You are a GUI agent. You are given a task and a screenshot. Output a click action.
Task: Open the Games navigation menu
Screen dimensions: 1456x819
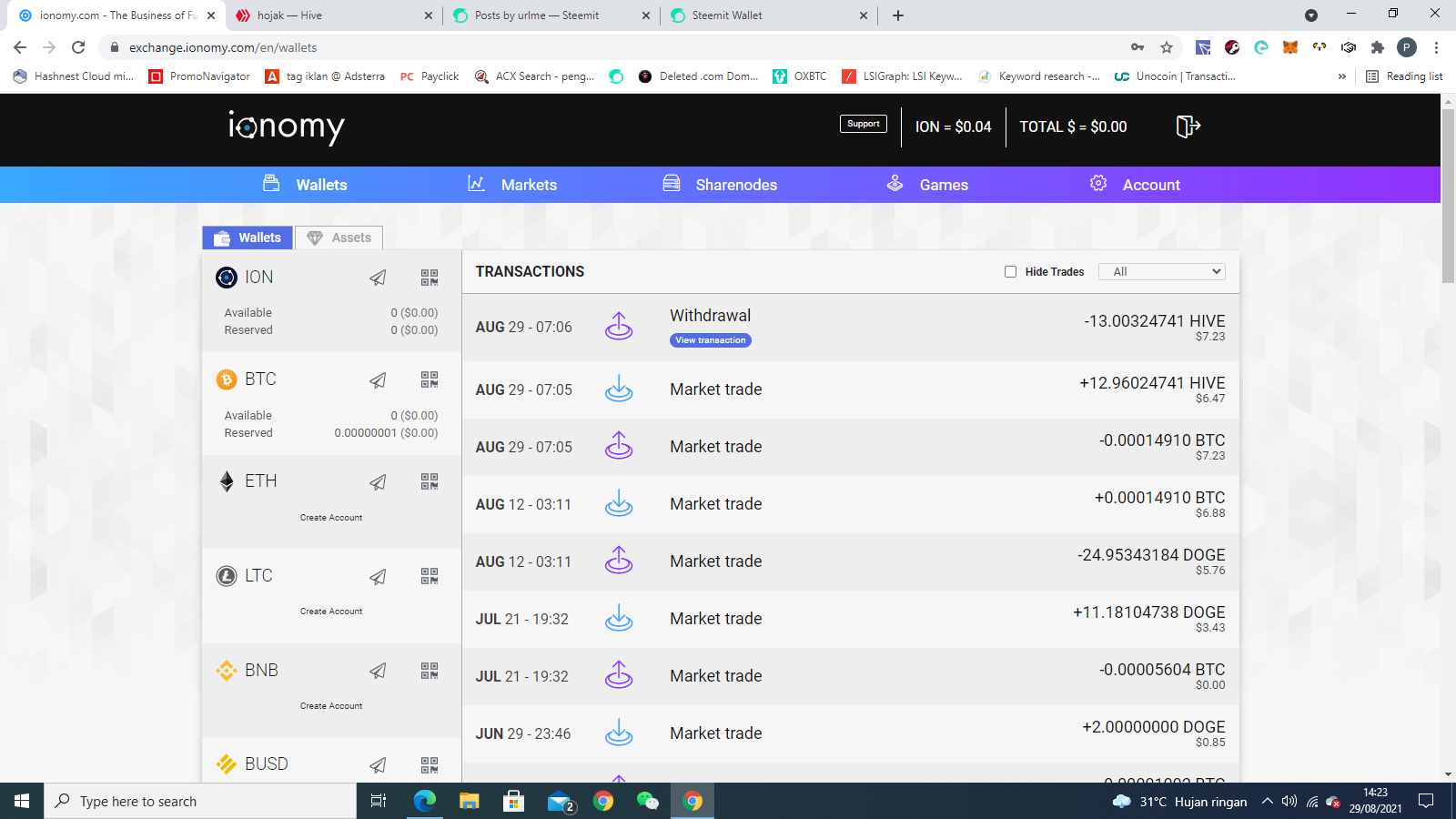pyautogui.click(x=927, y=185)
